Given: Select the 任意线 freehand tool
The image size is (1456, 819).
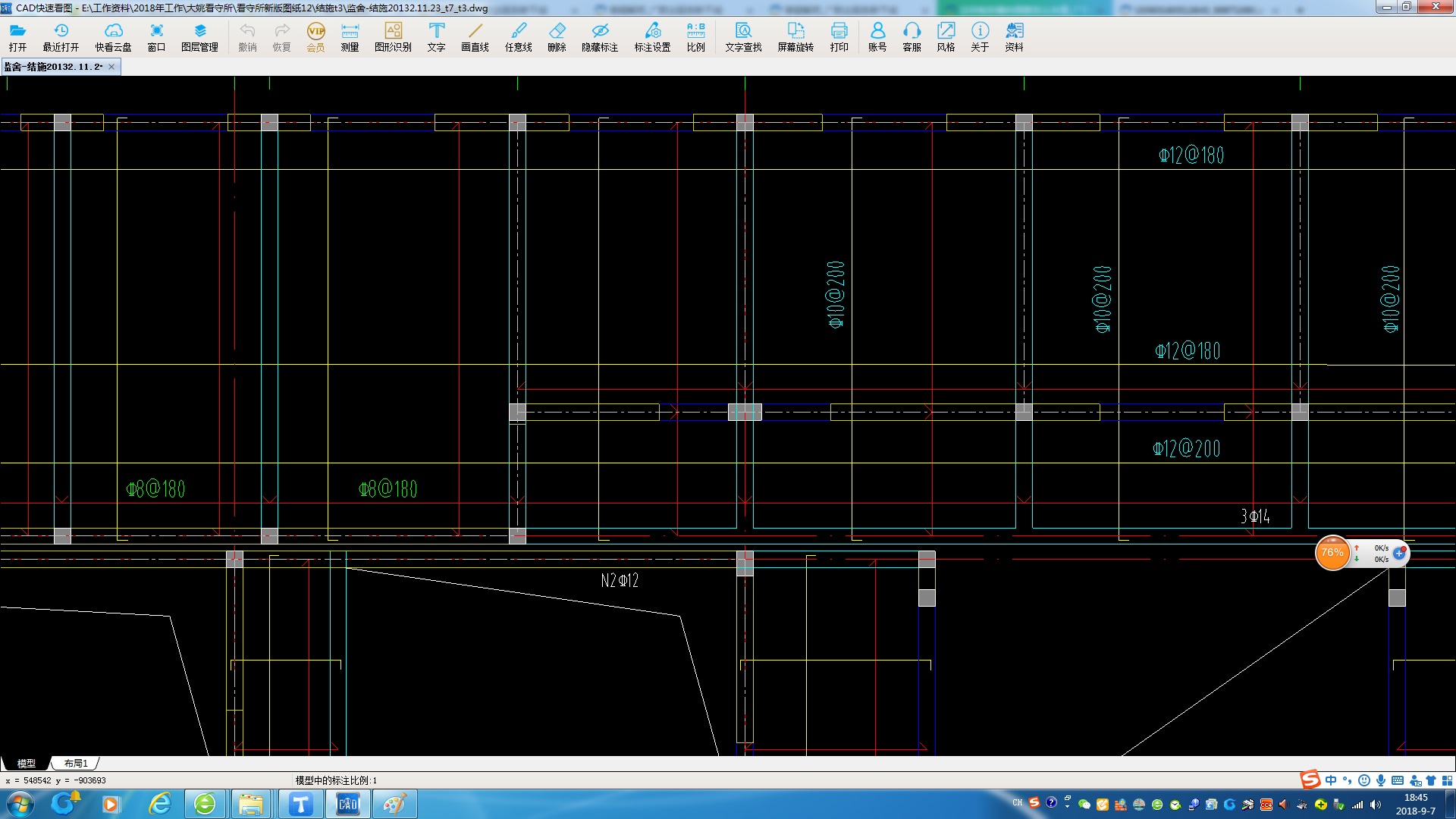Looking at the screenshot, I should tap(519, 36).
